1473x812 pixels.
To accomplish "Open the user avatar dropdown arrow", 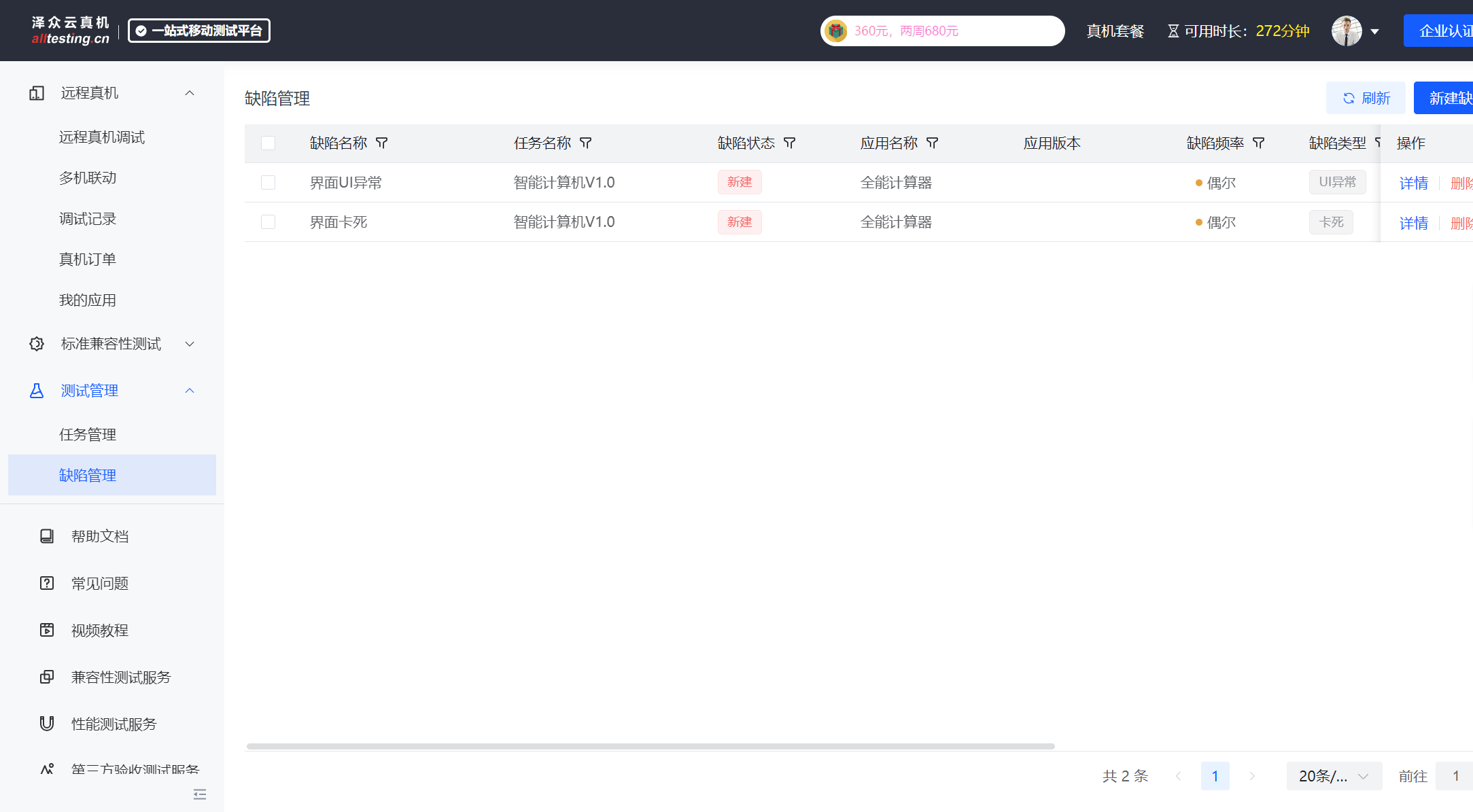I will (1374, 31).
